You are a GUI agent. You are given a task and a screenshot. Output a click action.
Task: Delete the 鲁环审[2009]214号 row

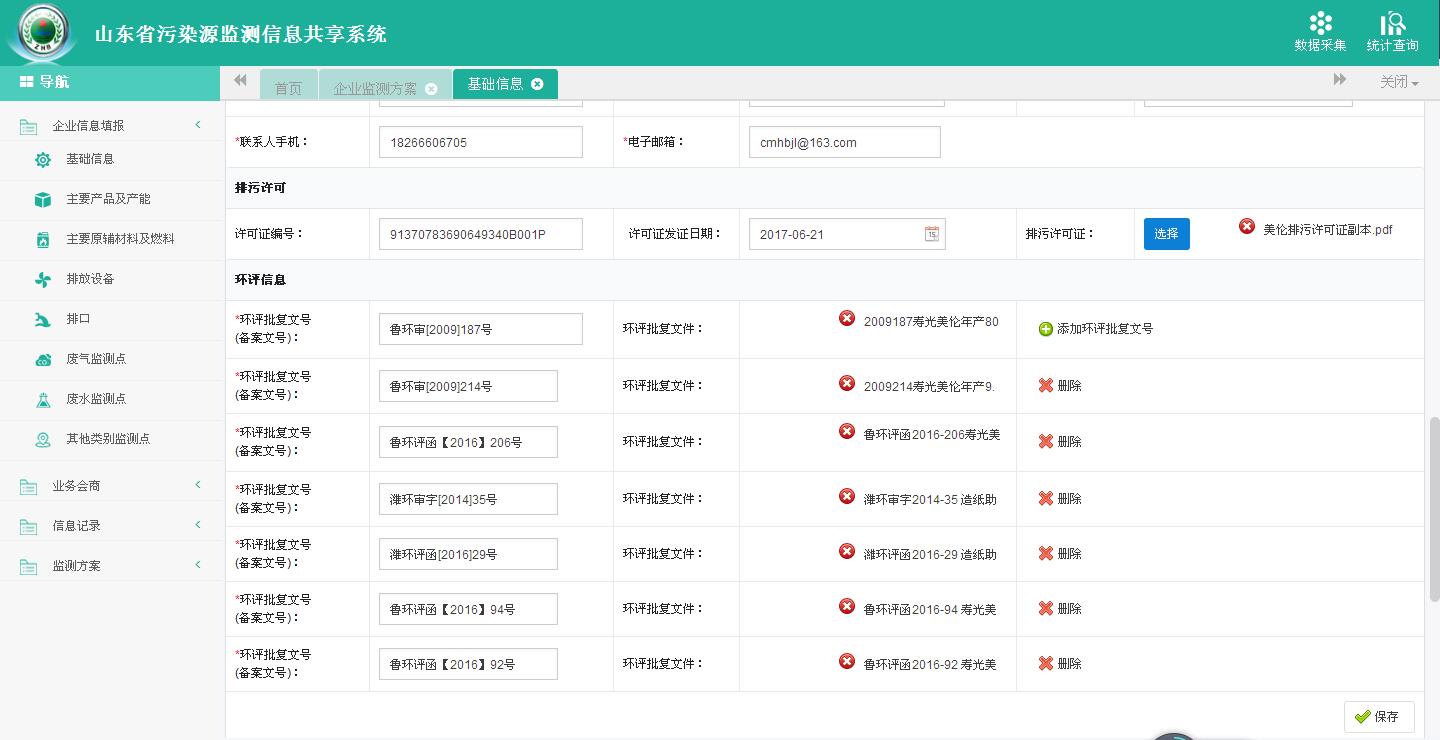(1059, 386)
